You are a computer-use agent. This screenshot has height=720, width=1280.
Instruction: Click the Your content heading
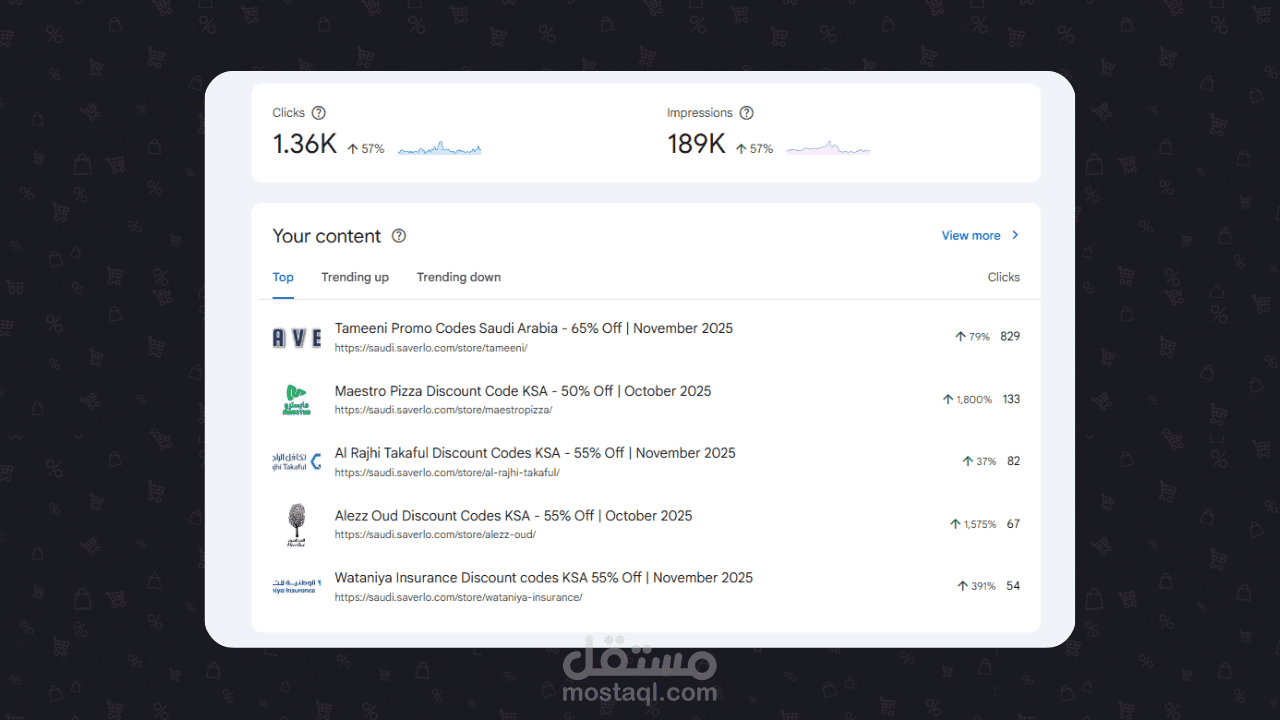point(327,236)
